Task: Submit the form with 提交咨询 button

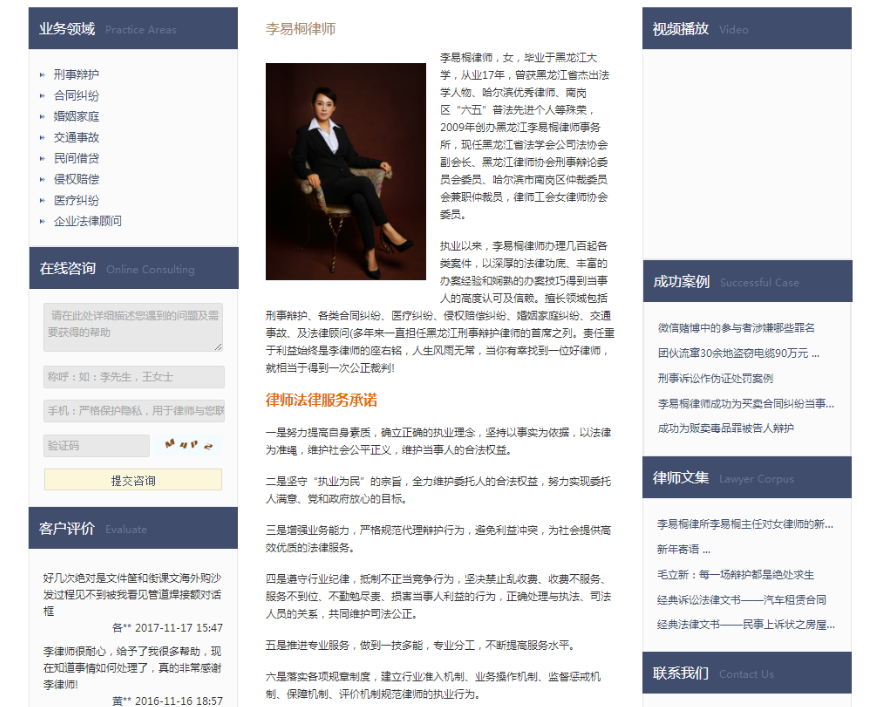Action: 133,480
